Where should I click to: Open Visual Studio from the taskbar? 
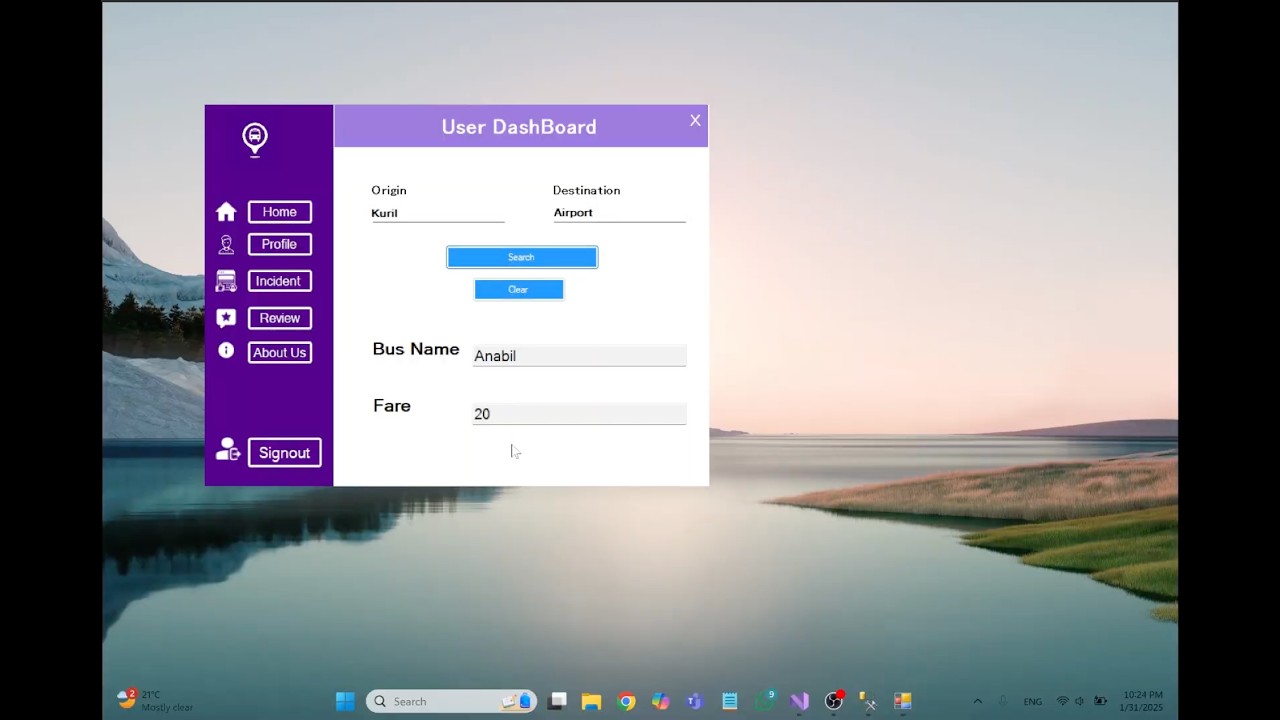pyautogui.click(x=799, y=701)
